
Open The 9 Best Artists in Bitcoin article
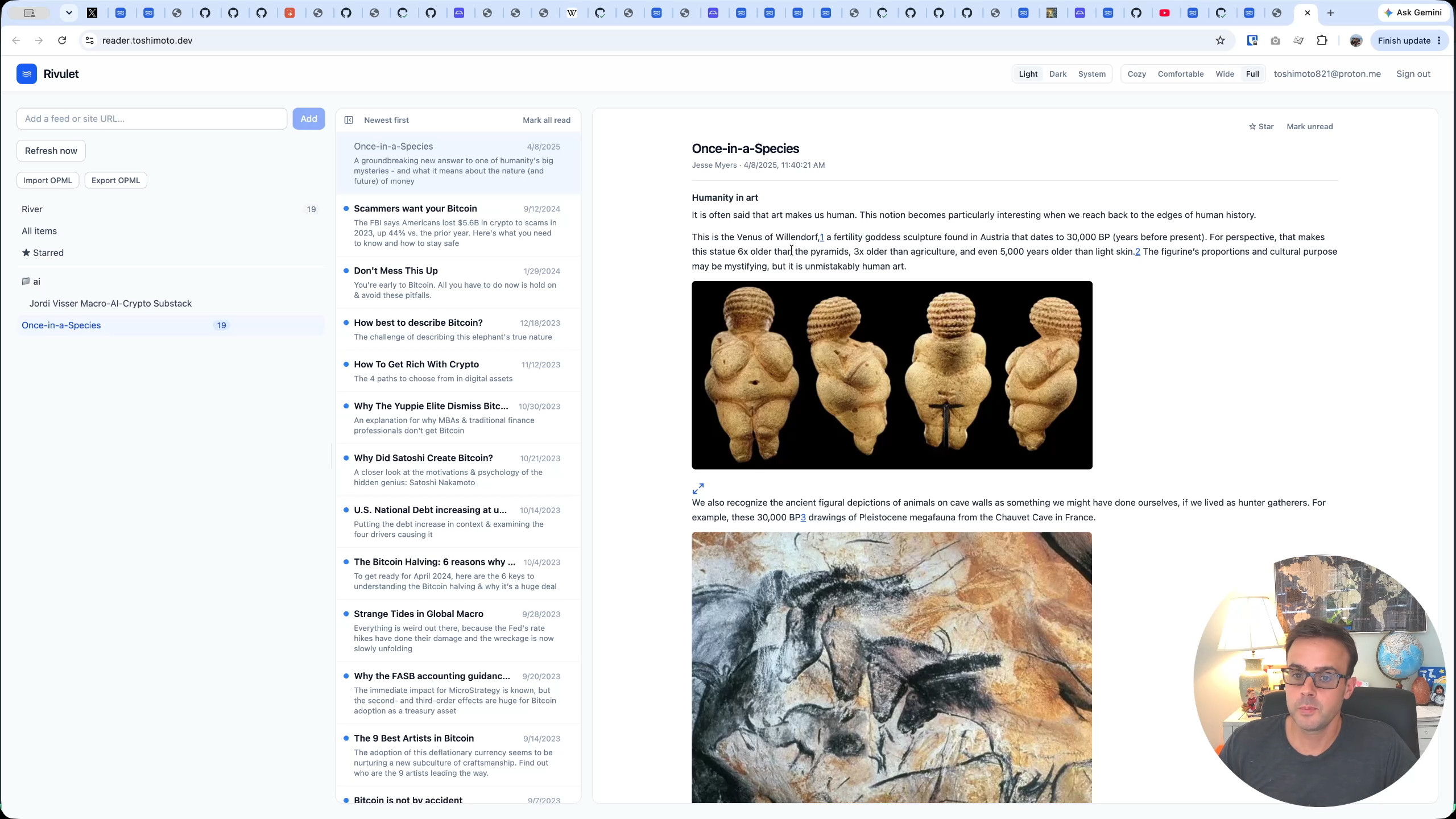(x=458, y=755)
